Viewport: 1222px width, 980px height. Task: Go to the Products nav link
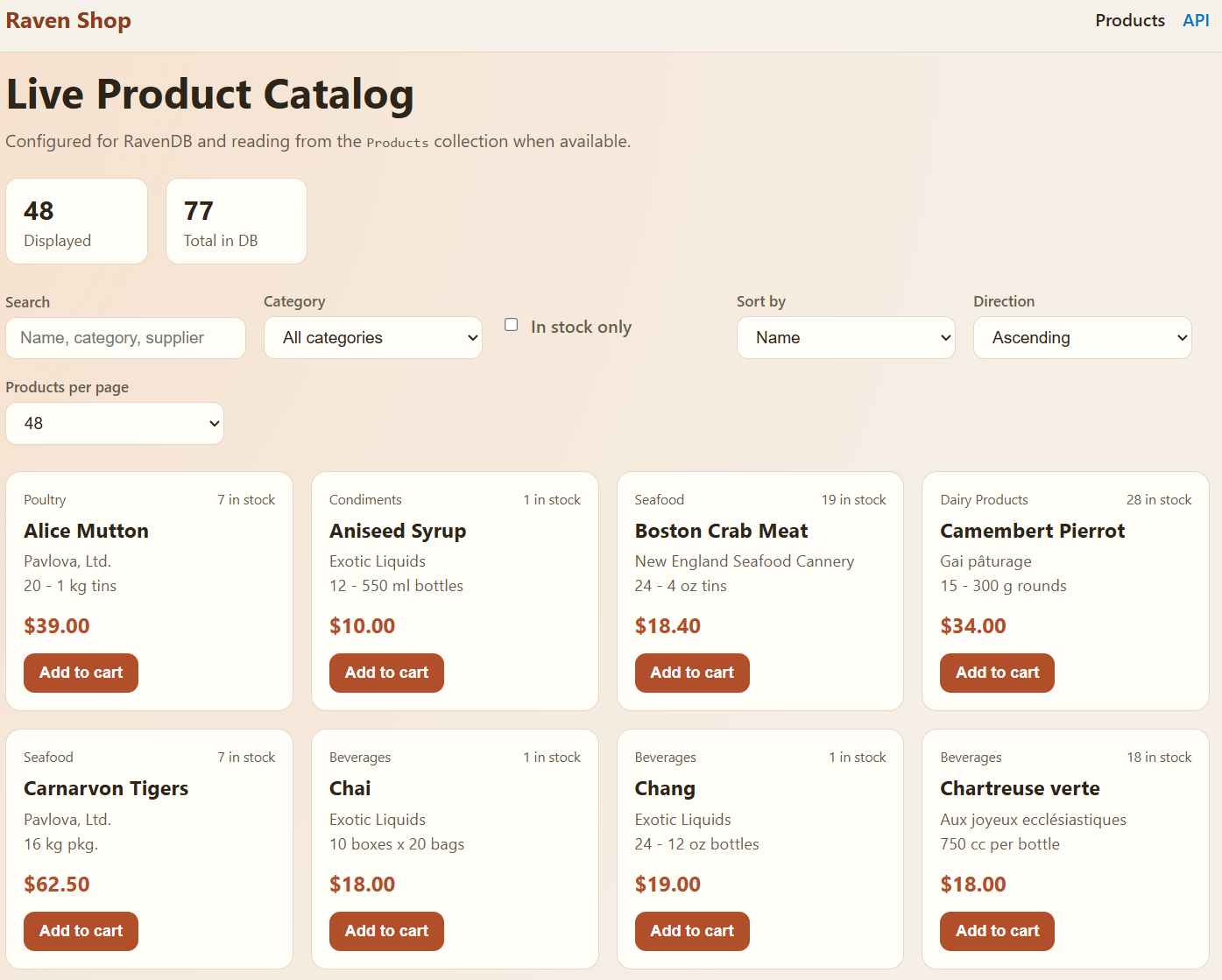(x=1129, y=20)
